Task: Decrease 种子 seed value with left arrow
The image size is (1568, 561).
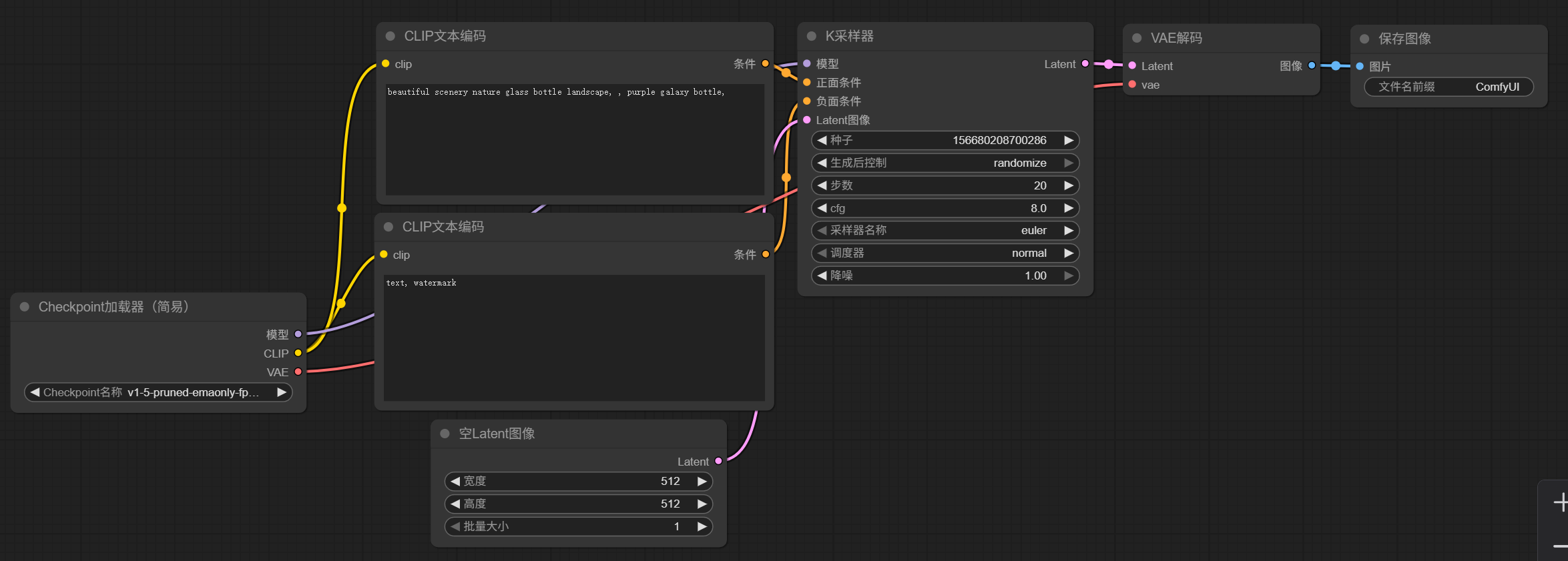Action: click(822, 140)
